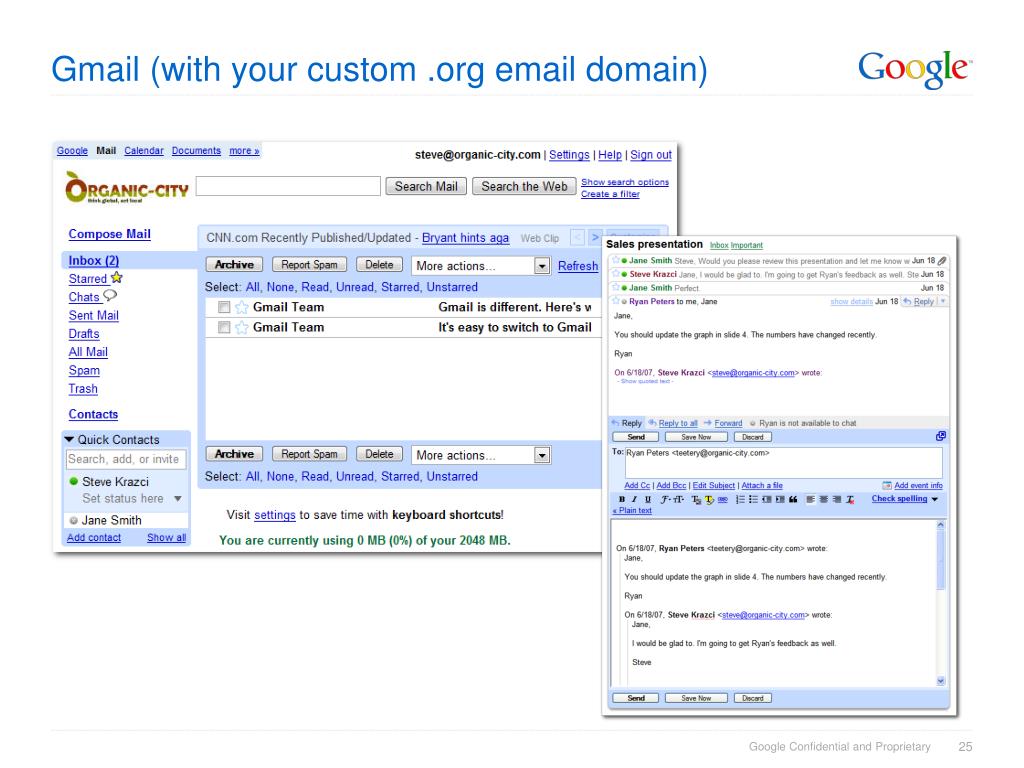Click the Sign out link
Viewport: 1024px width, 768px height.
[650, 155]
